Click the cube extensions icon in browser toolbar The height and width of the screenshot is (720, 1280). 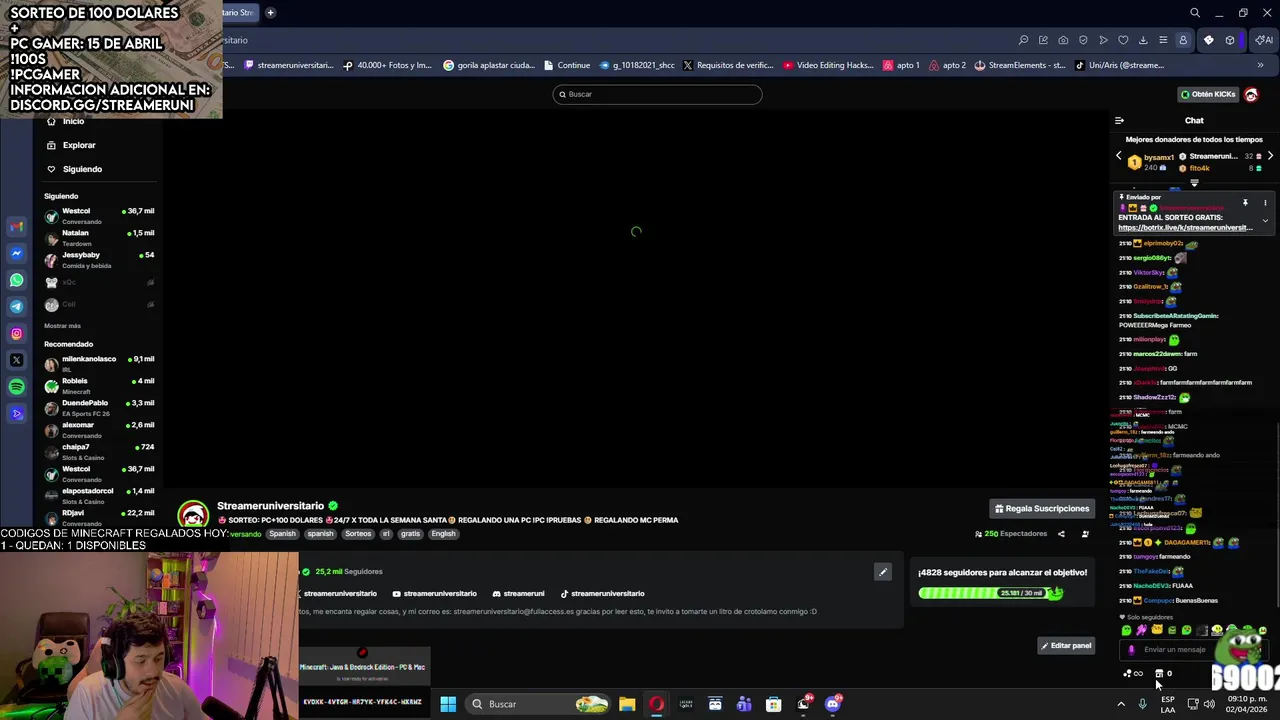1230,40
